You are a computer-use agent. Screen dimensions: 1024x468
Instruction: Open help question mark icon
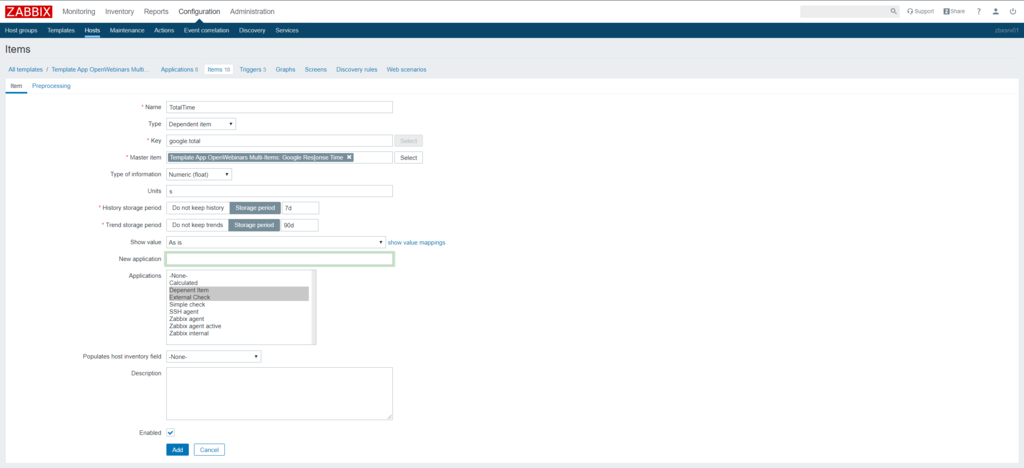[x=979, y=11]
